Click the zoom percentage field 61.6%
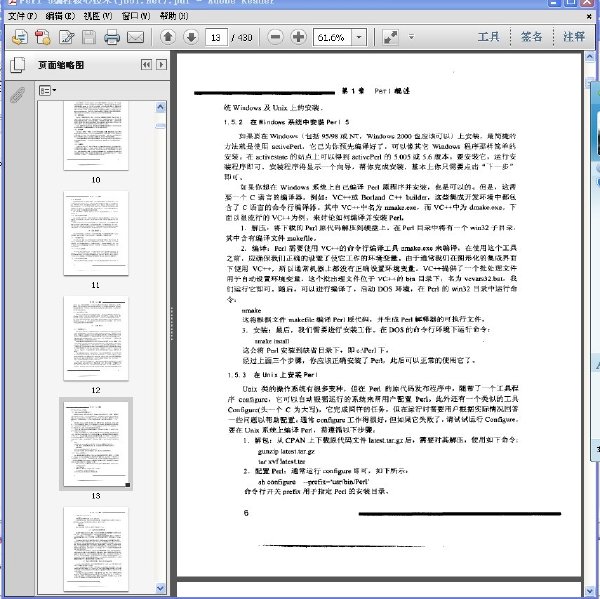The width and height of the screenshot is (600, 599). pos(332,38)
